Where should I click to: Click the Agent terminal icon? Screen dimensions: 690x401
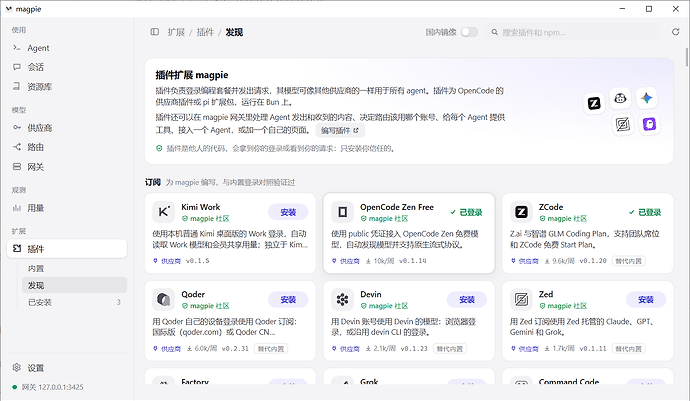click(17, 48)
